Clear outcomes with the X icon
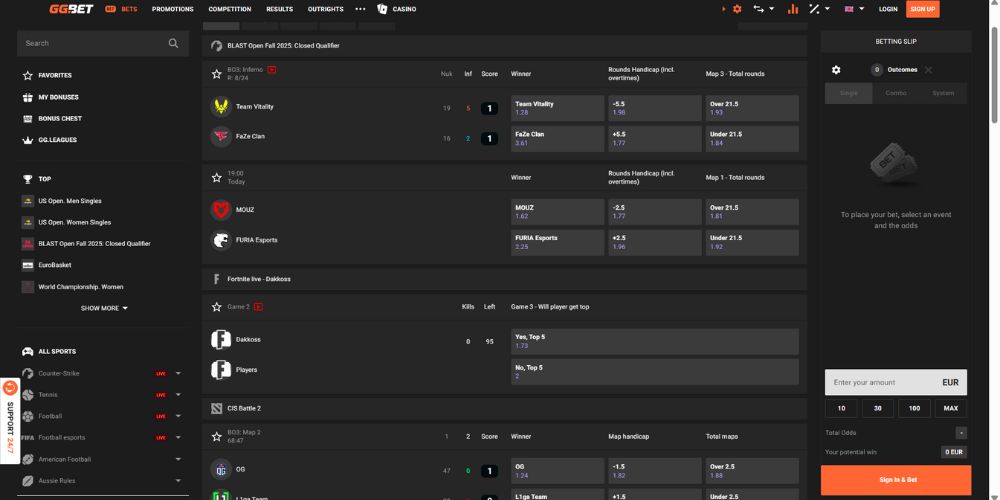The width and height of the screenshot is (1000, 500). coord(928,70)
